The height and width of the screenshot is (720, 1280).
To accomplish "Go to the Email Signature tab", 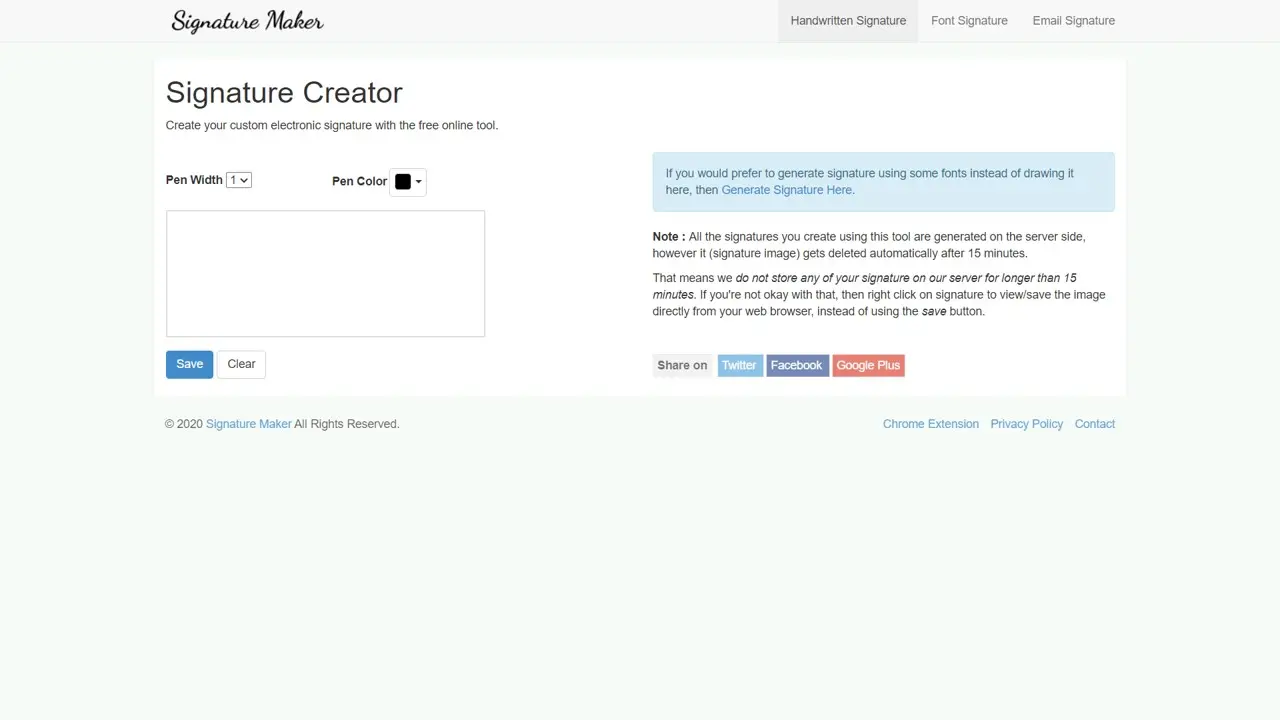I will (x=1073, y=21).
